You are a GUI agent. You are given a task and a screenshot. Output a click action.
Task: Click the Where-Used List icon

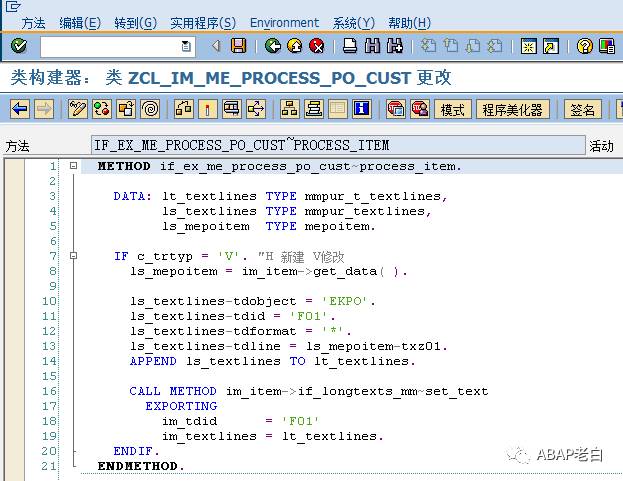coord(184,109)
